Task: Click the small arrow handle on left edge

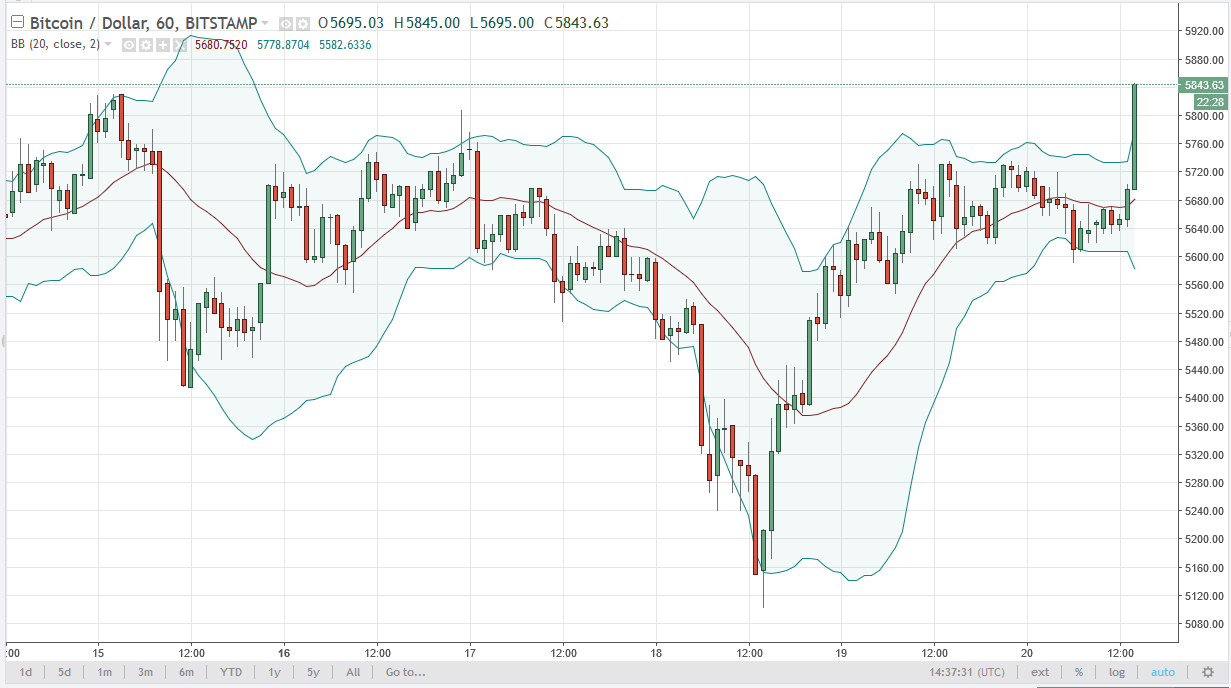Action: click(3, 341)
